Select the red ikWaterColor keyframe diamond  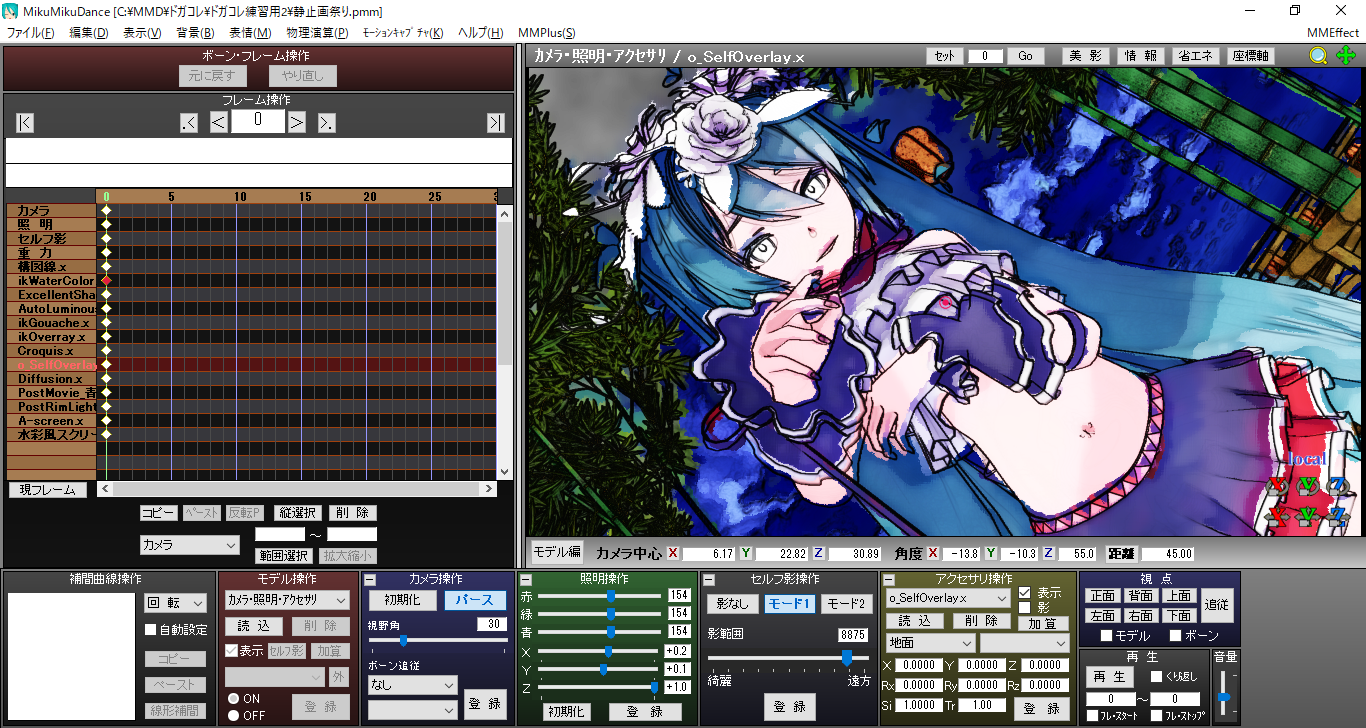tap(106, 282)
